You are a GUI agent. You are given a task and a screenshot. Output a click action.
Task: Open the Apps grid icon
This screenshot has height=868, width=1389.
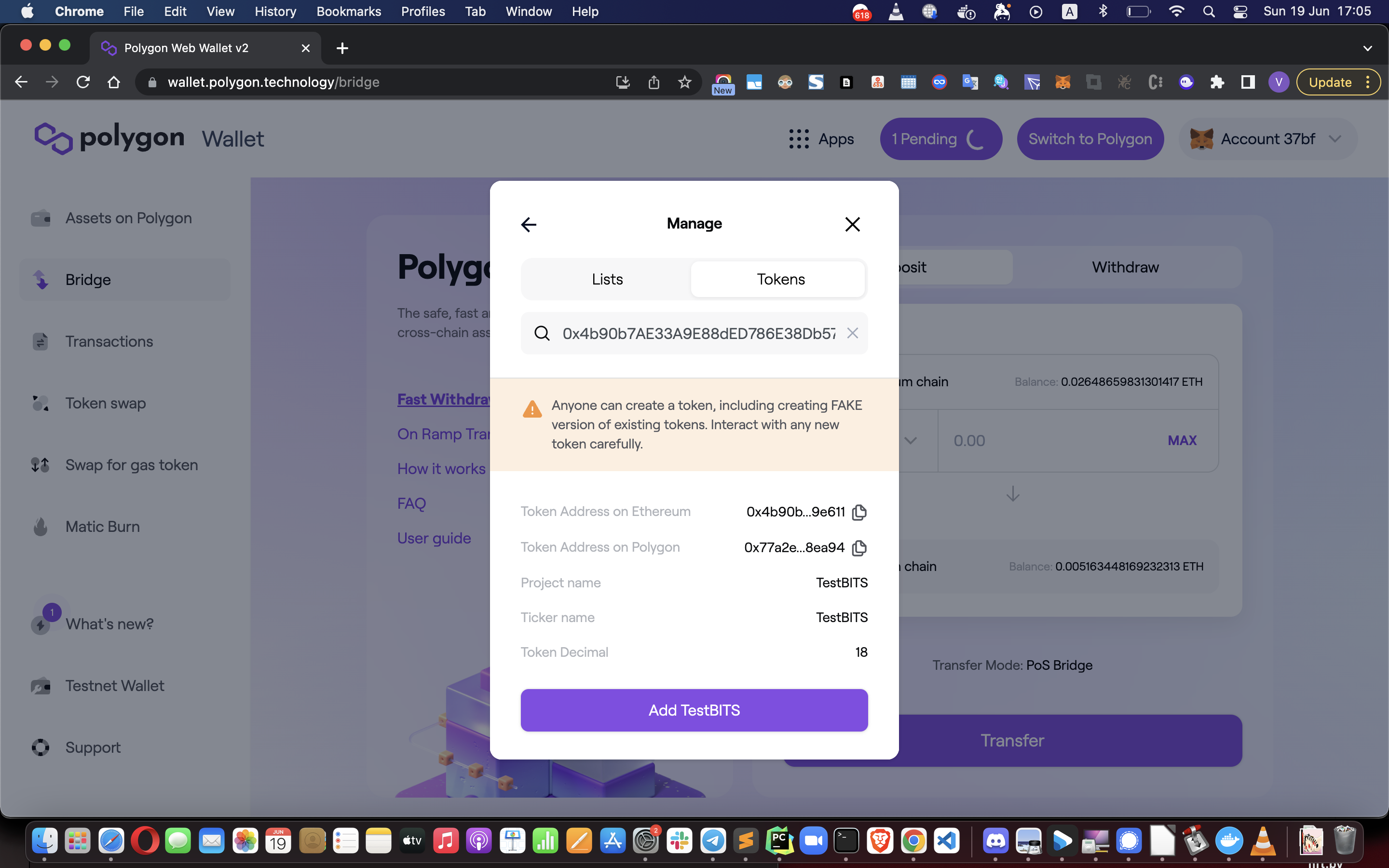799,139
